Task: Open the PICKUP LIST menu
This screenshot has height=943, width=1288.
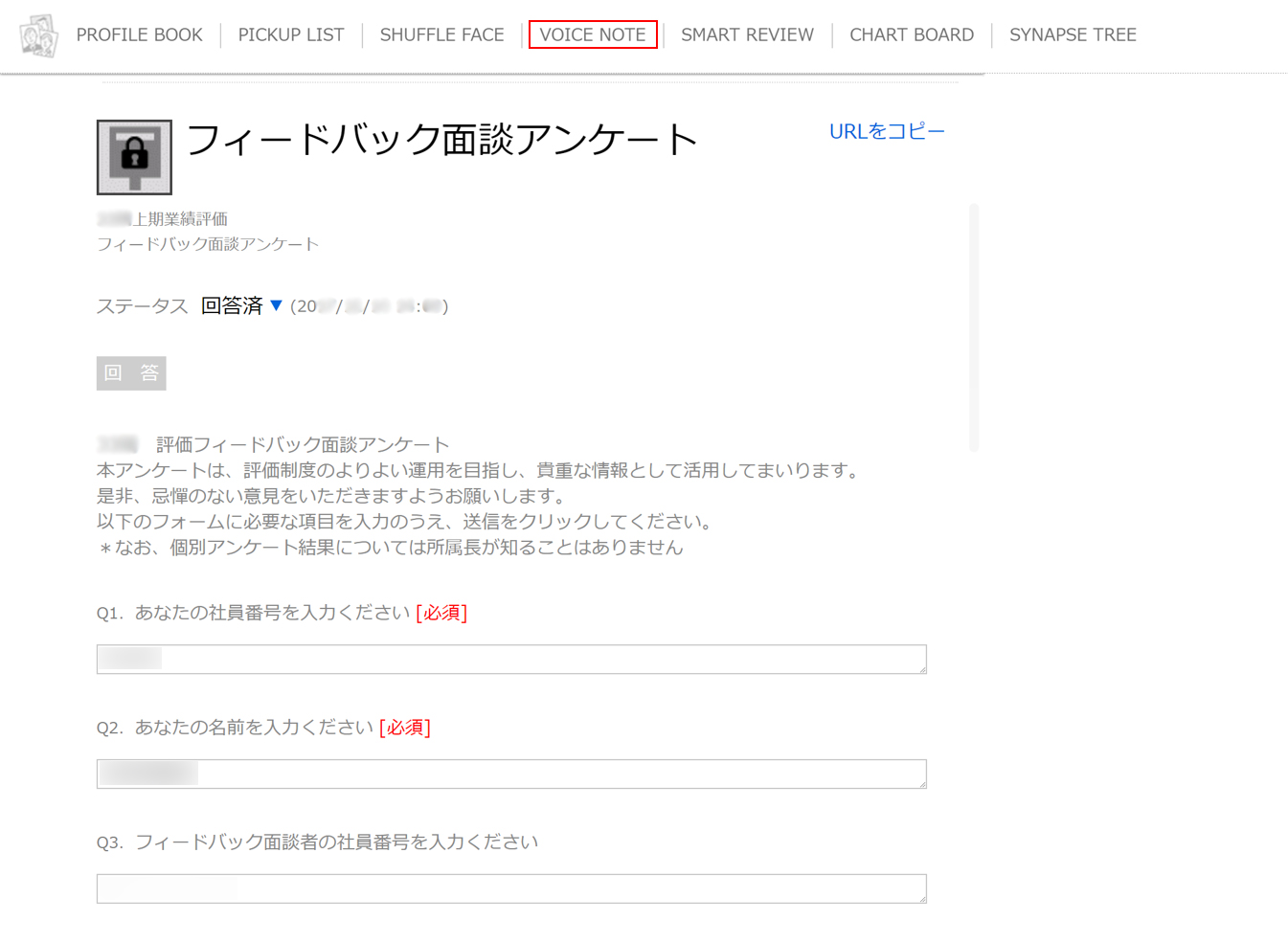Action: 291,34
